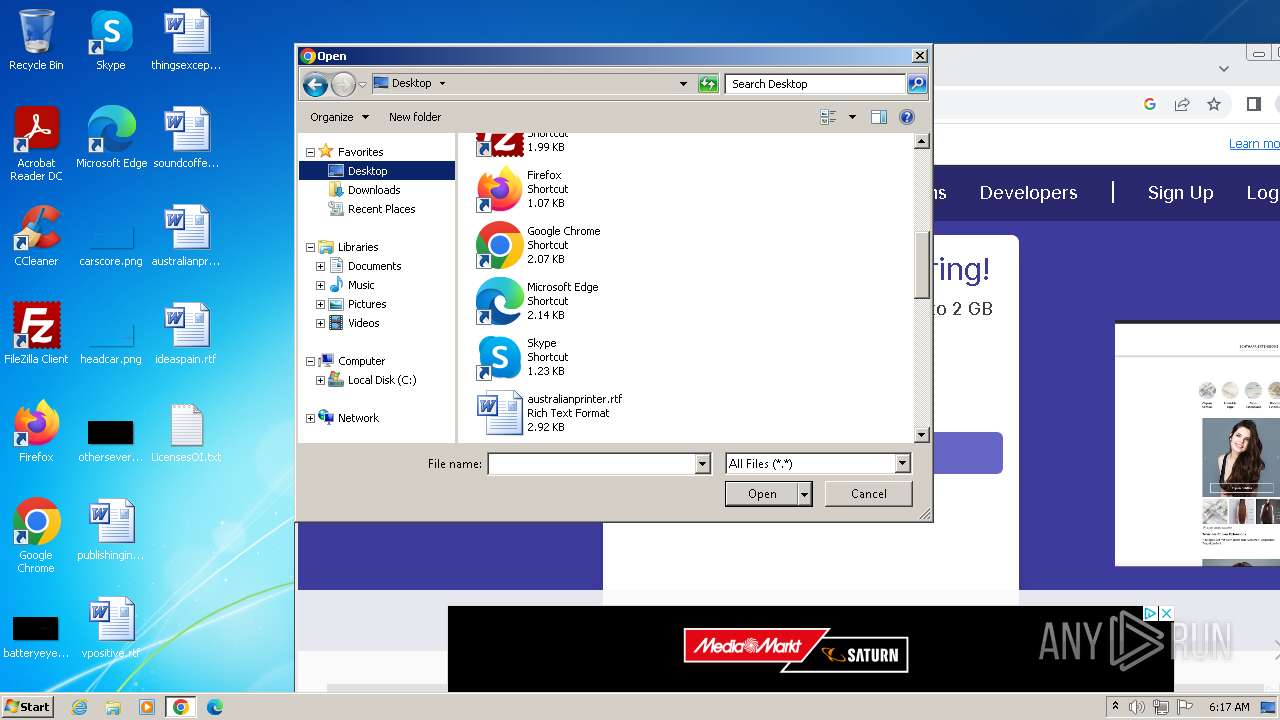
Task: Select Acrobat Reader DC desktop icon
Action: 36,145
